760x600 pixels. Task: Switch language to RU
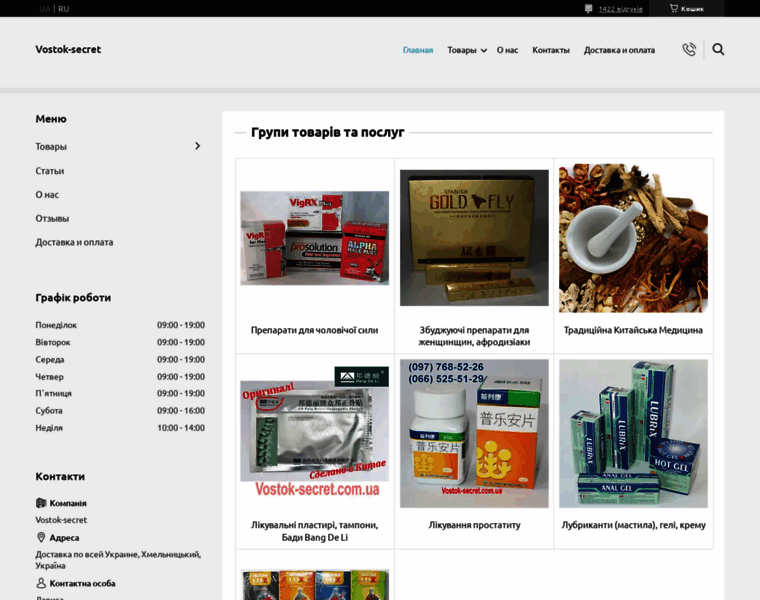63,9
